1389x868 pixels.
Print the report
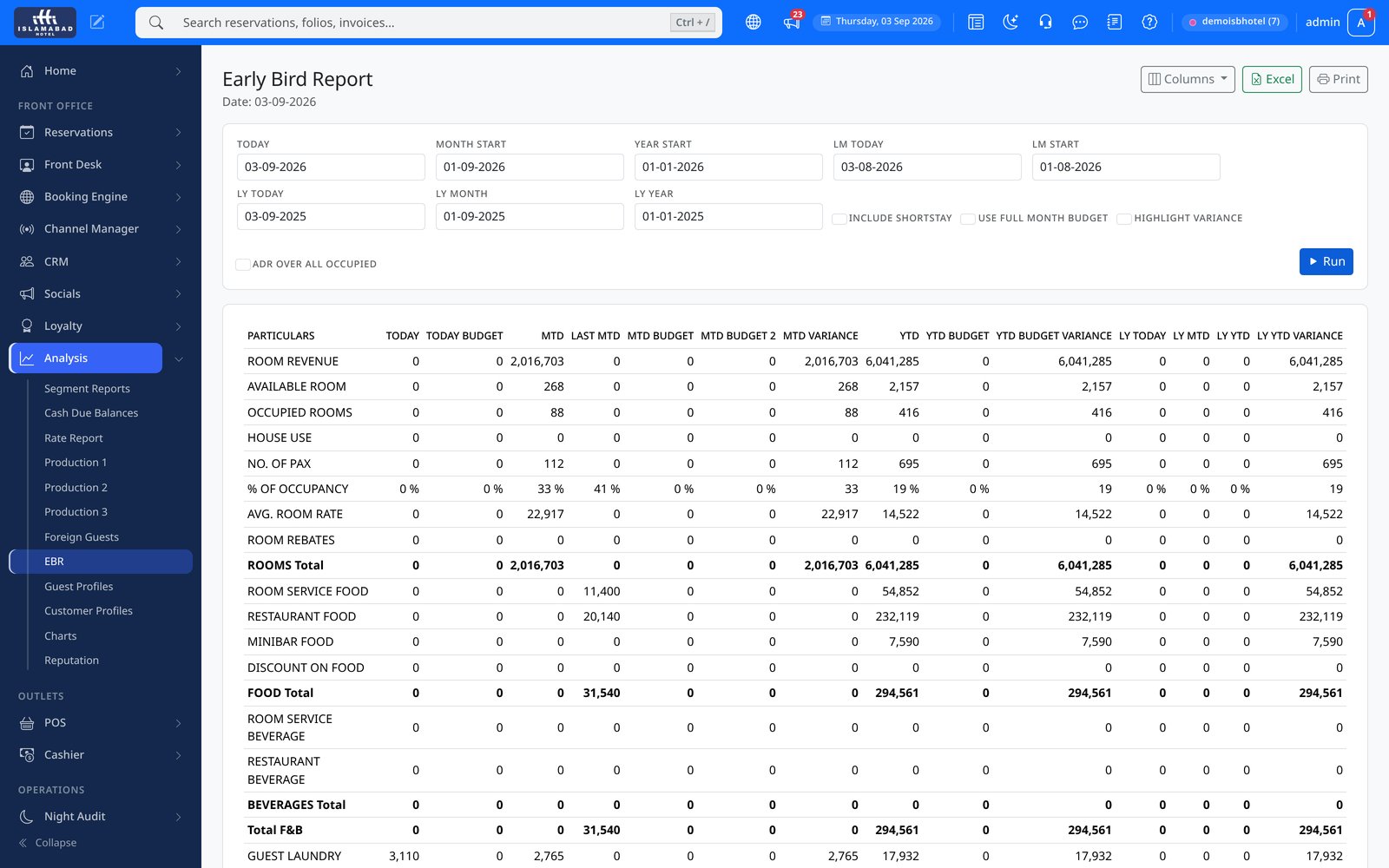(x=1338, y=79)
